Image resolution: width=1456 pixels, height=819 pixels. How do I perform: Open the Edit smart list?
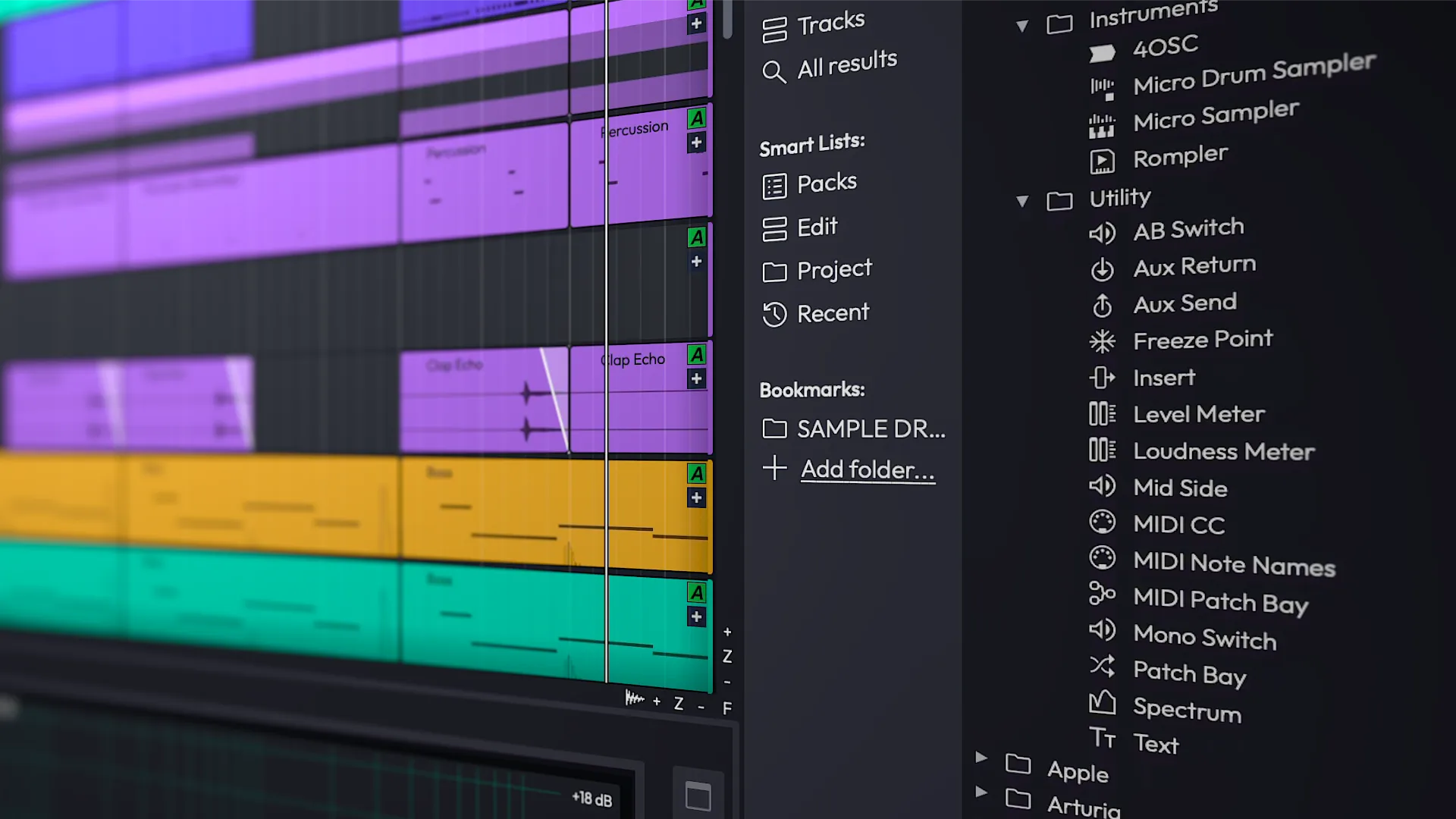pyautogui.click(x=800, y=227)
